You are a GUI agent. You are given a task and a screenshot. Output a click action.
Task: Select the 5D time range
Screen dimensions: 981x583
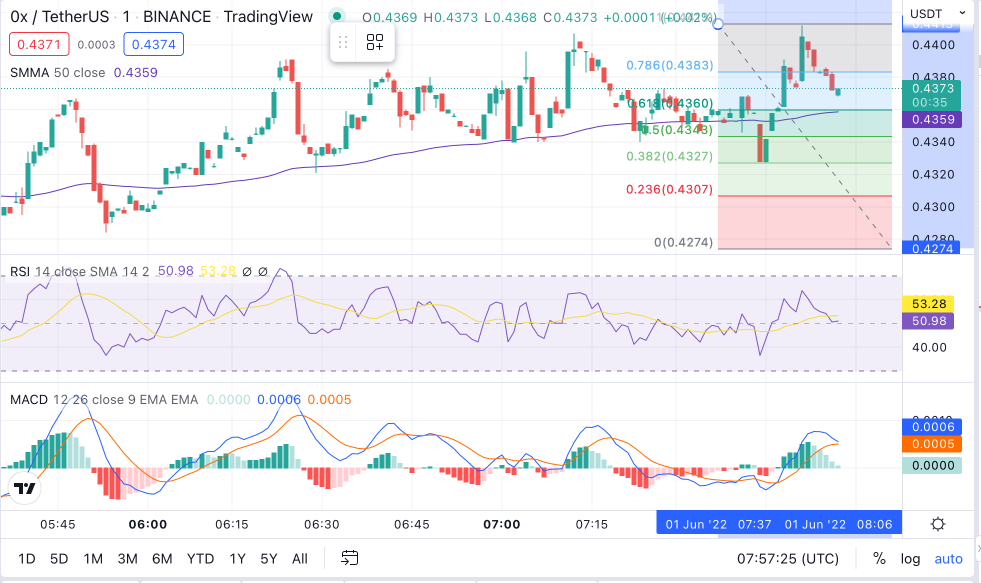coord(59,559)
